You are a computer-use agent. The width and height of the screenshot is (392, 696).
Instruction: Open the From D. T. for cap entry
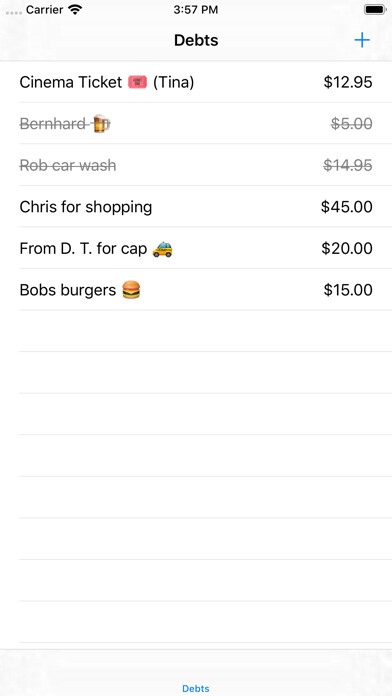pyautogui.click(x=196, y=248)
